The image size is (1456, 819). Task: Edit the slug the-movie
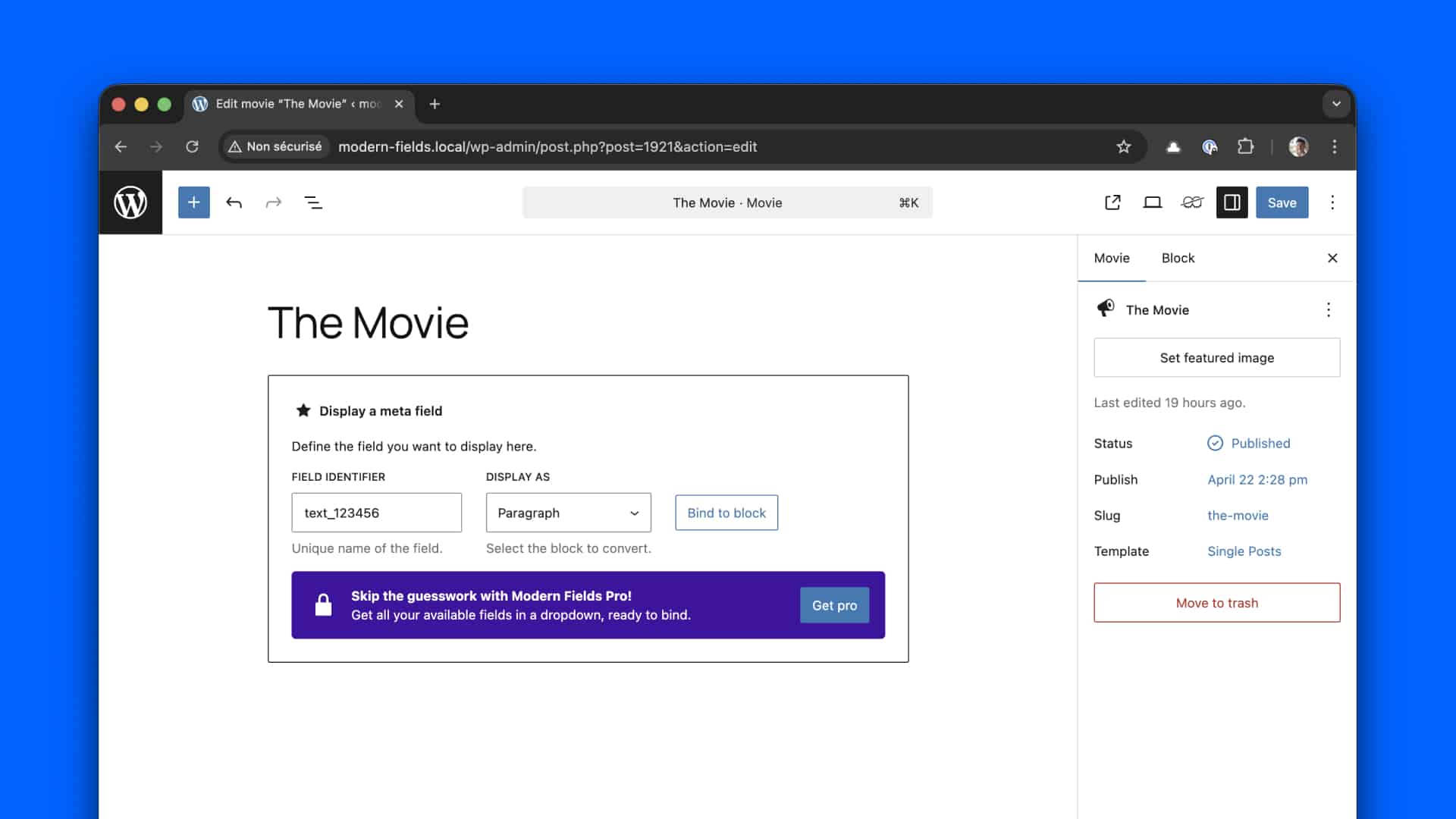[1238, 515]
